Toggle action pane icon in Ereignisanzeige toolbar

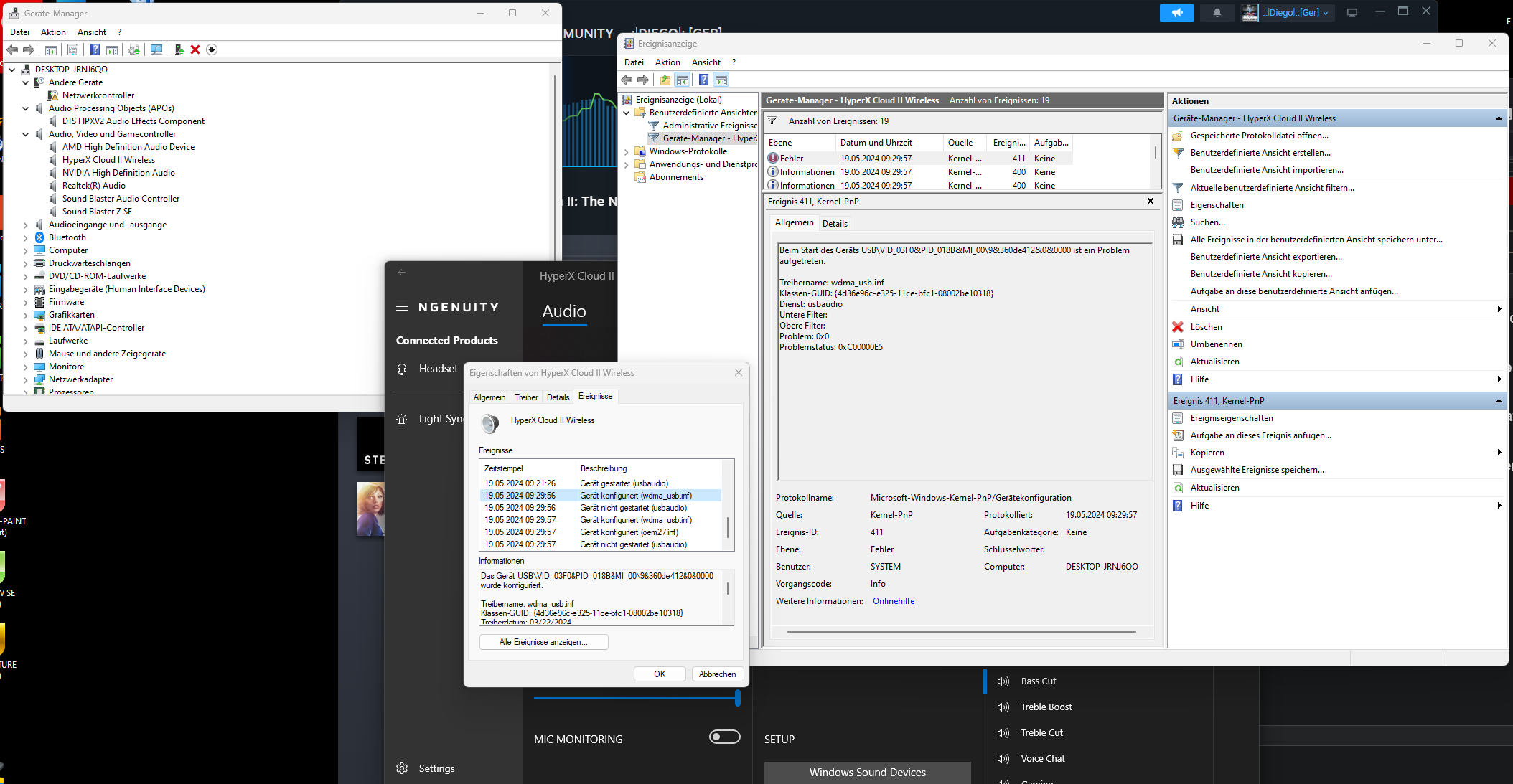[721, 80]
